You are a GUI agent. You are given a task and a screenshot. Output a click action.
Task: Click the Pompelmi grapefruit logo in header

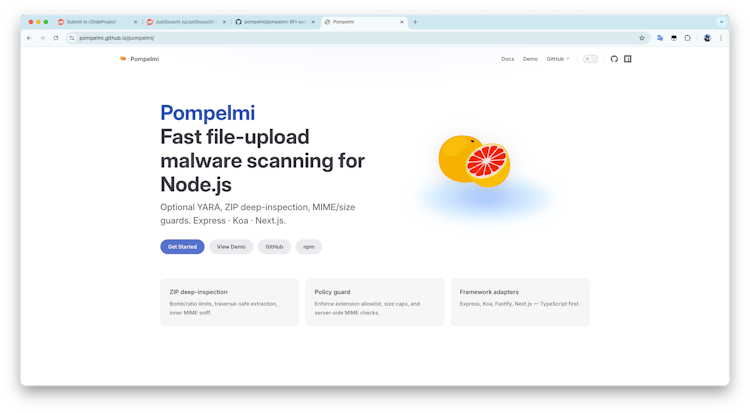(x=123, y=59)
